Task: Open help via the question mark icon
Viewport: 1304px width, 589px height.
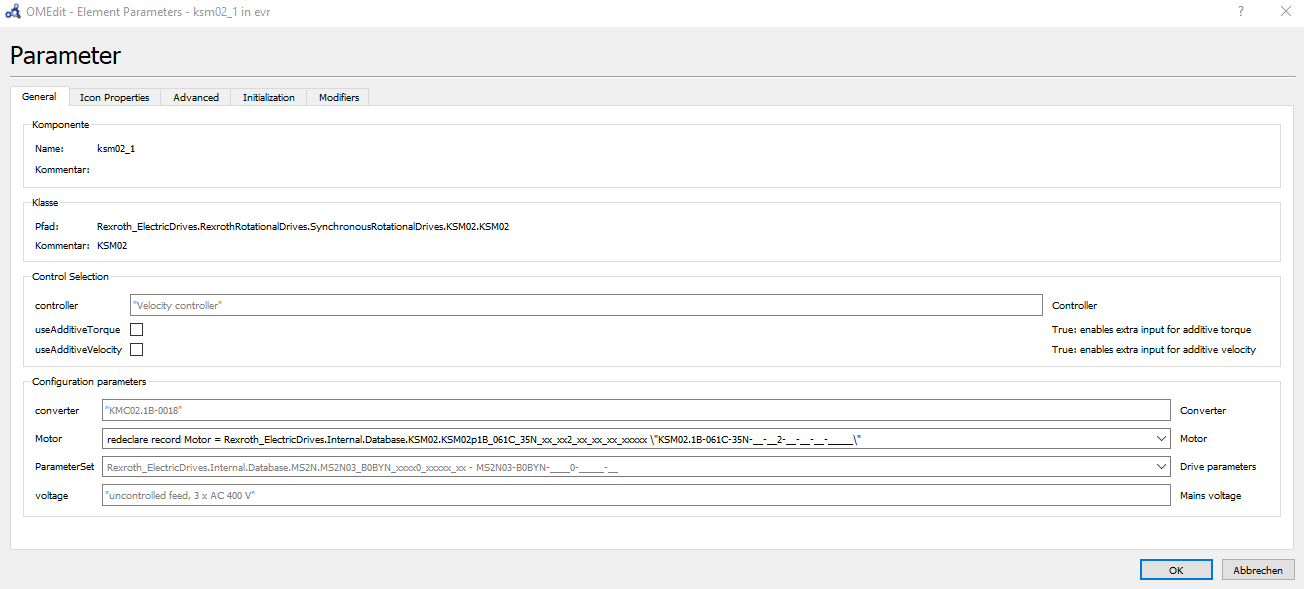Action: coord(1240,11)
